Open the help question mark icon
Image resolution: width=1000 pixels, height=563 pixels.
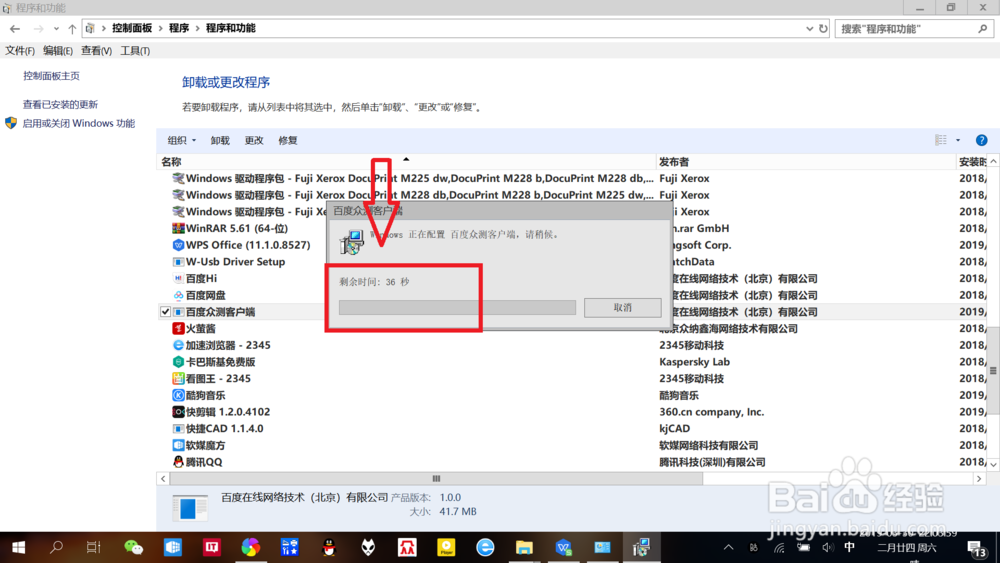[982, 140]
